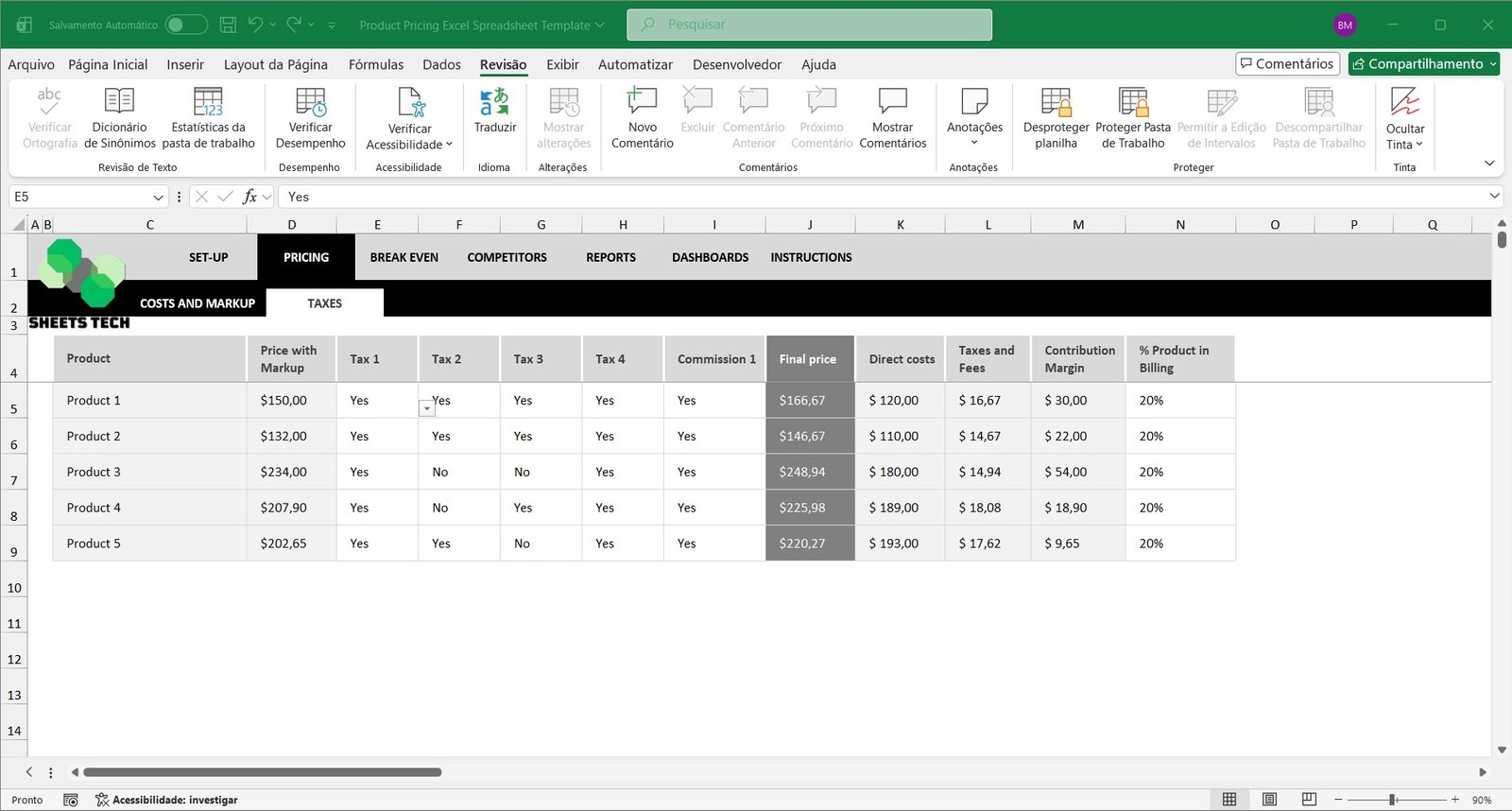Redo the last action
The height and width of the screenshot is (811, 1512).
coord(295,25)
